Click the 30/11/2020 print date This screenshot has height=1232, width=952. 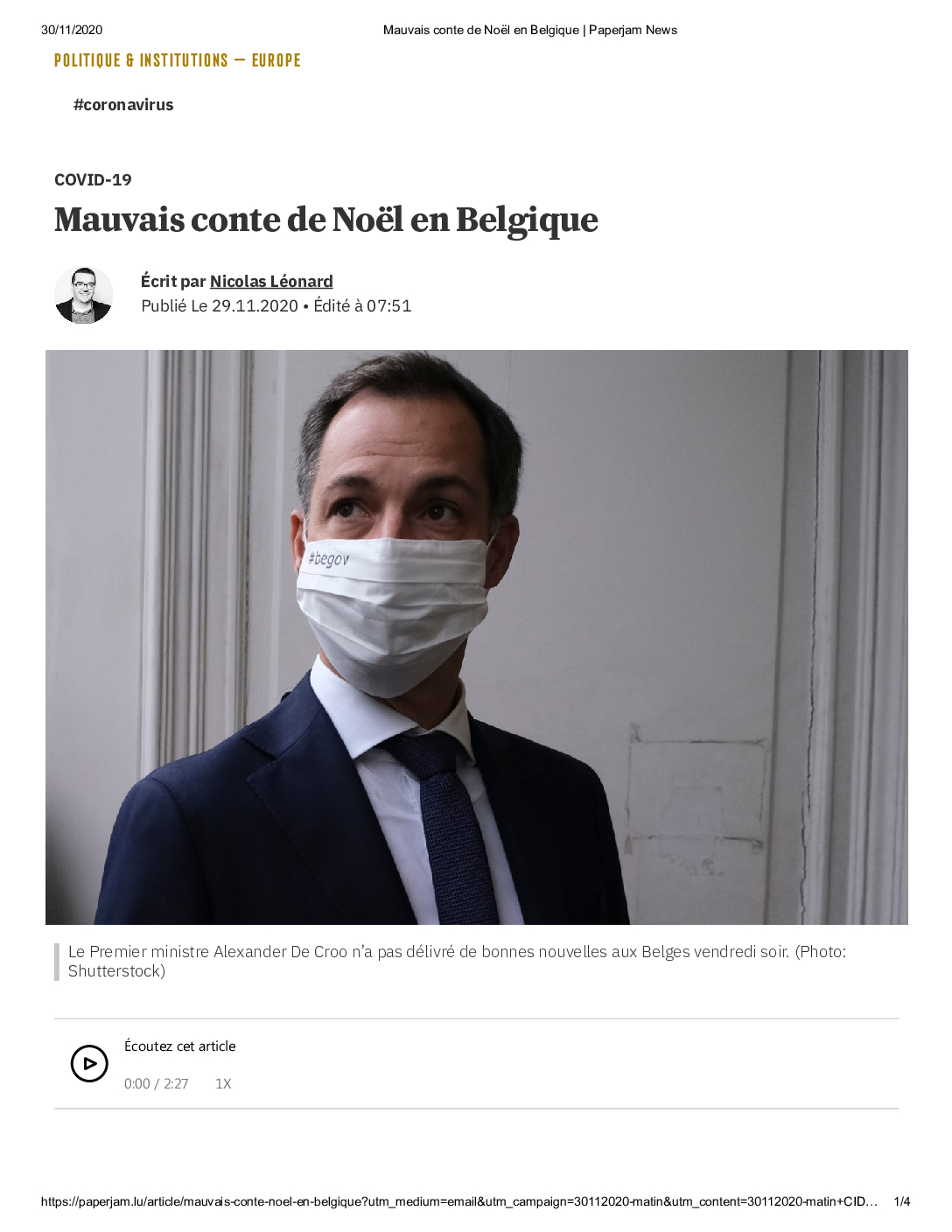pyautogui.click(x=72, y=30)
